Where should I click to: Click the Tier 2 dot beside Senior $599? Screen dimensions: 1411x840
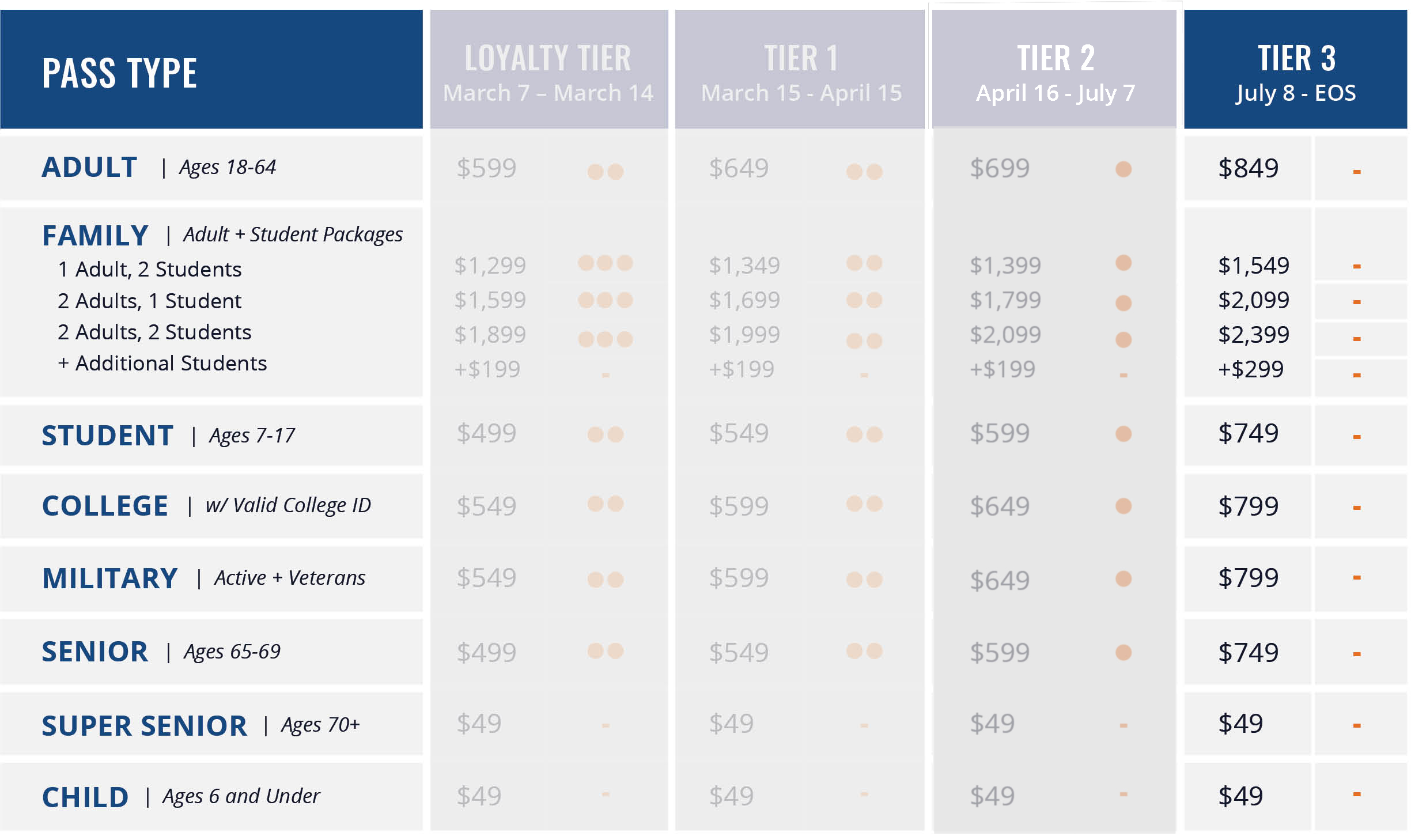1123,652
